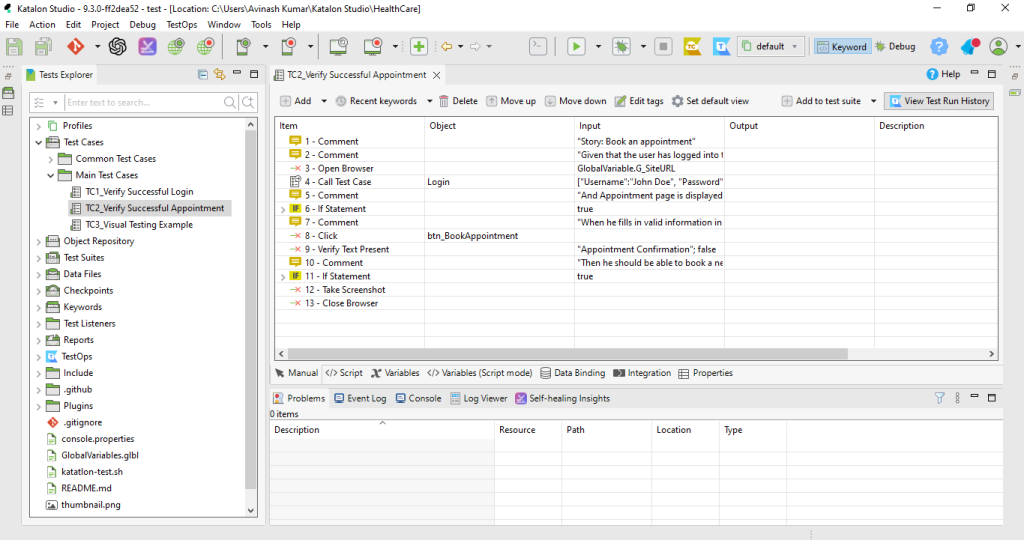Click the StudioAssist AI swirl icon

point(118,46)
